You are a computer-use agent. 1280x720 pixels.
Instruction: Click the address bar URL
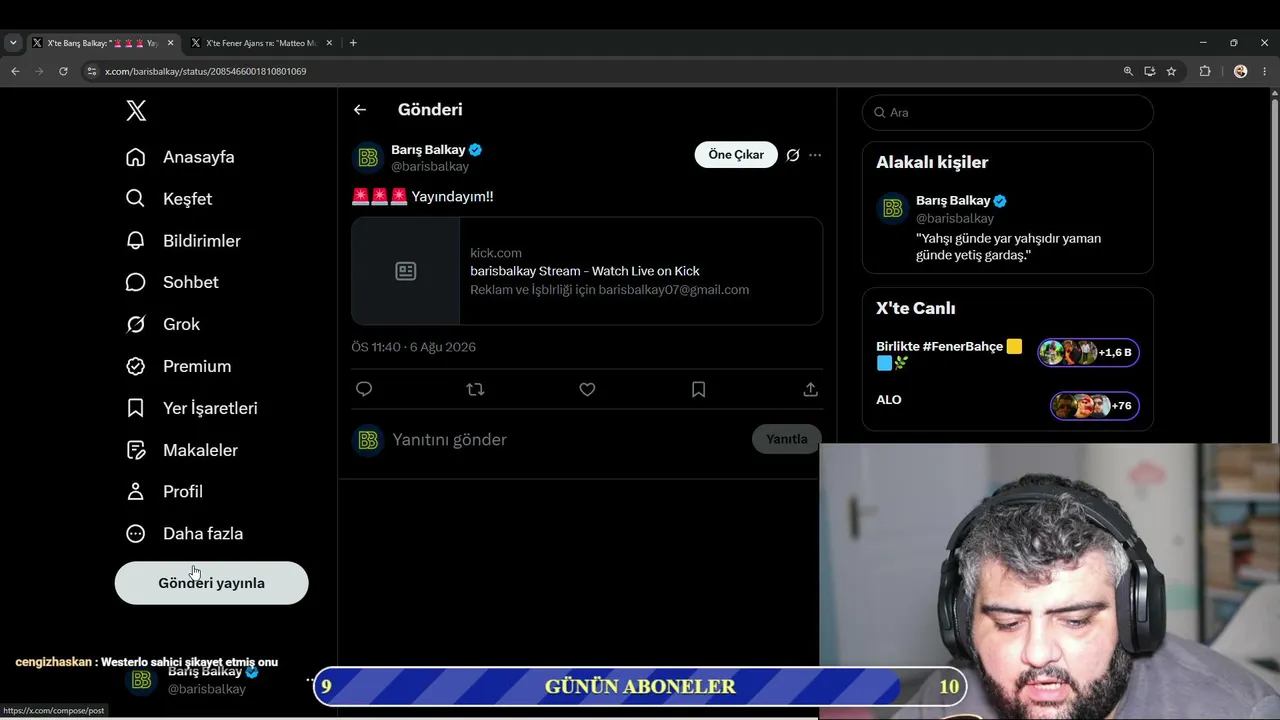tap(206, 71)
